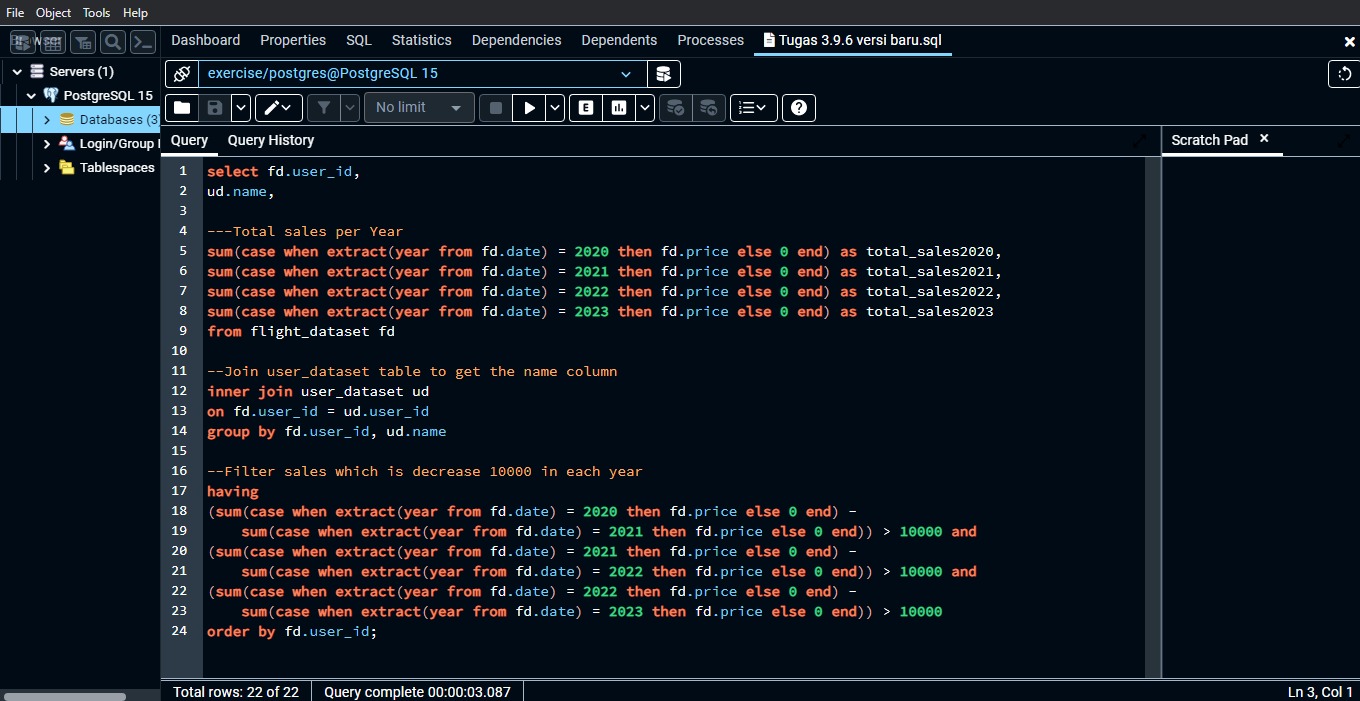The height and width of the screenshot is (701, 1360).
Task: Open the edit pencil dropdown
Action: (278, 108)
